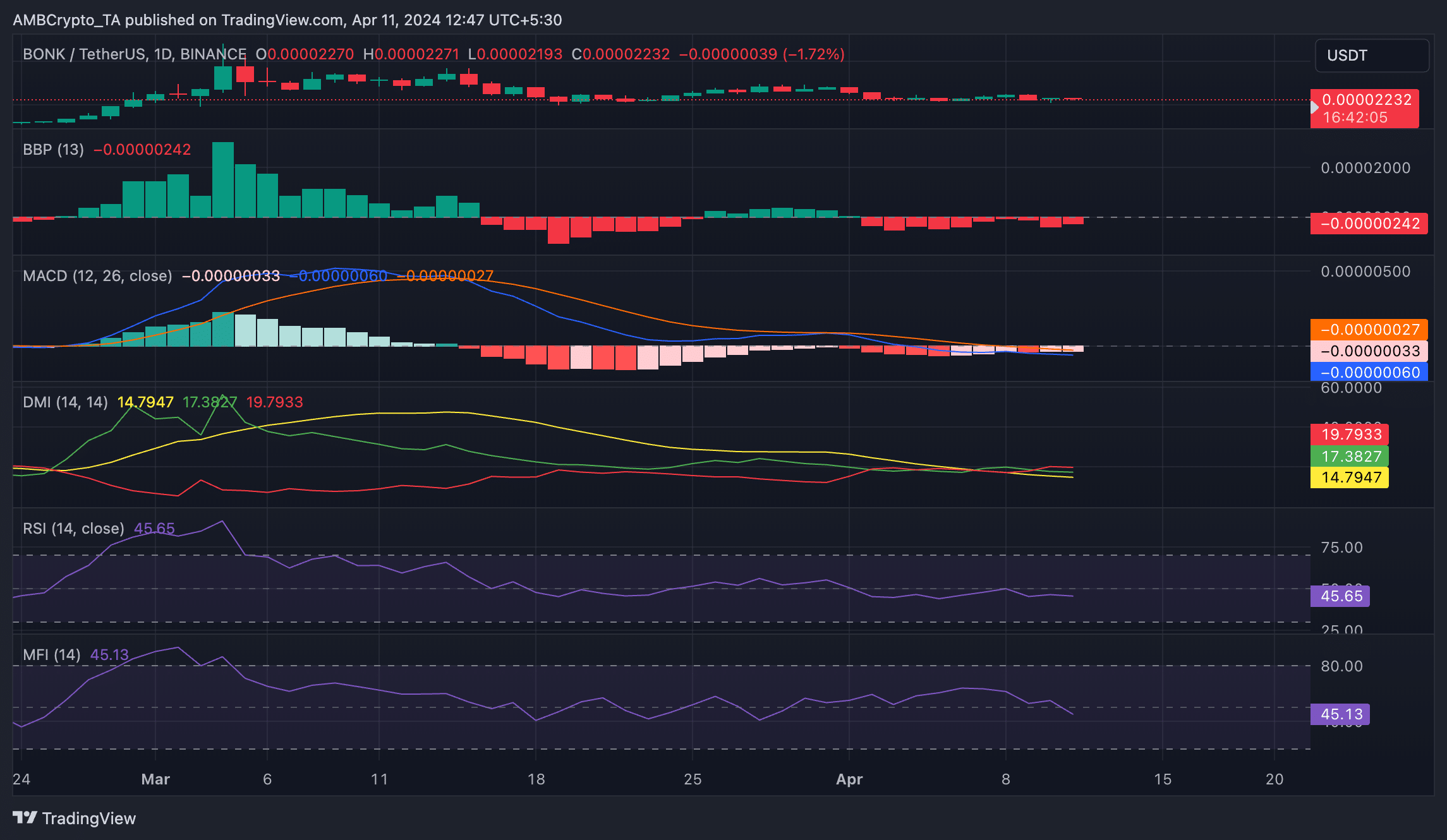
Task: Click the DMI legend value 19.7933
Action: point(274,402)
